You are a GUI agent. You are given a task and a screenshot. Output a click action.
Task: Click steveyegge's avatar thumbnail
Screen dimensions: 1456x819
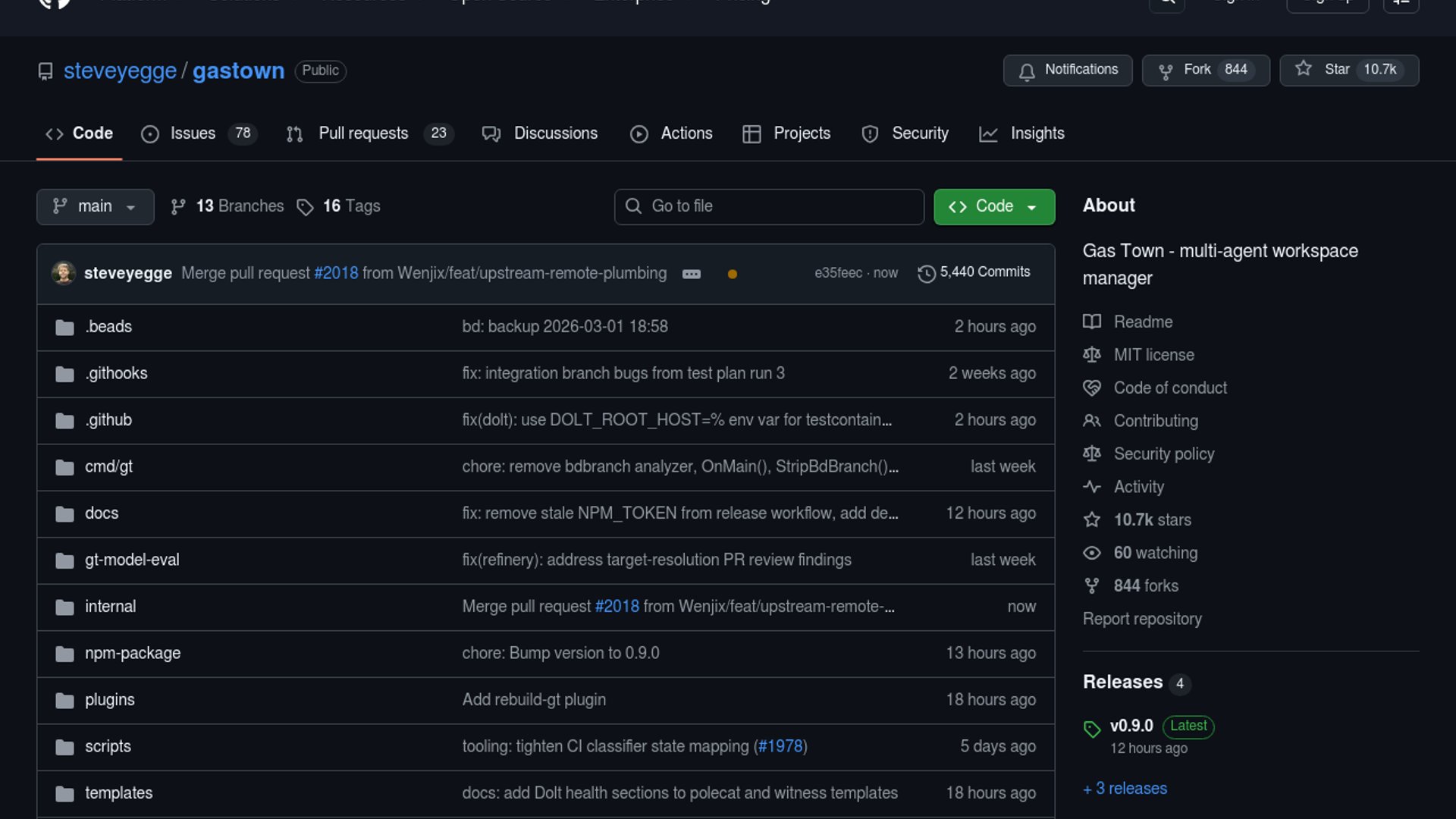pos(64,273)
